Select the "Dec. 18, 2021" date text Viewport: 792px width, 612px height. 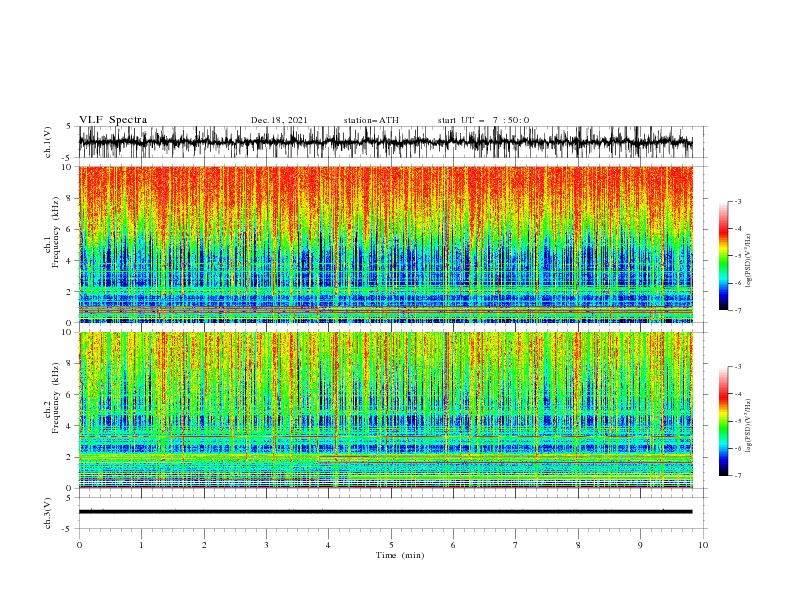coord(279,120)
